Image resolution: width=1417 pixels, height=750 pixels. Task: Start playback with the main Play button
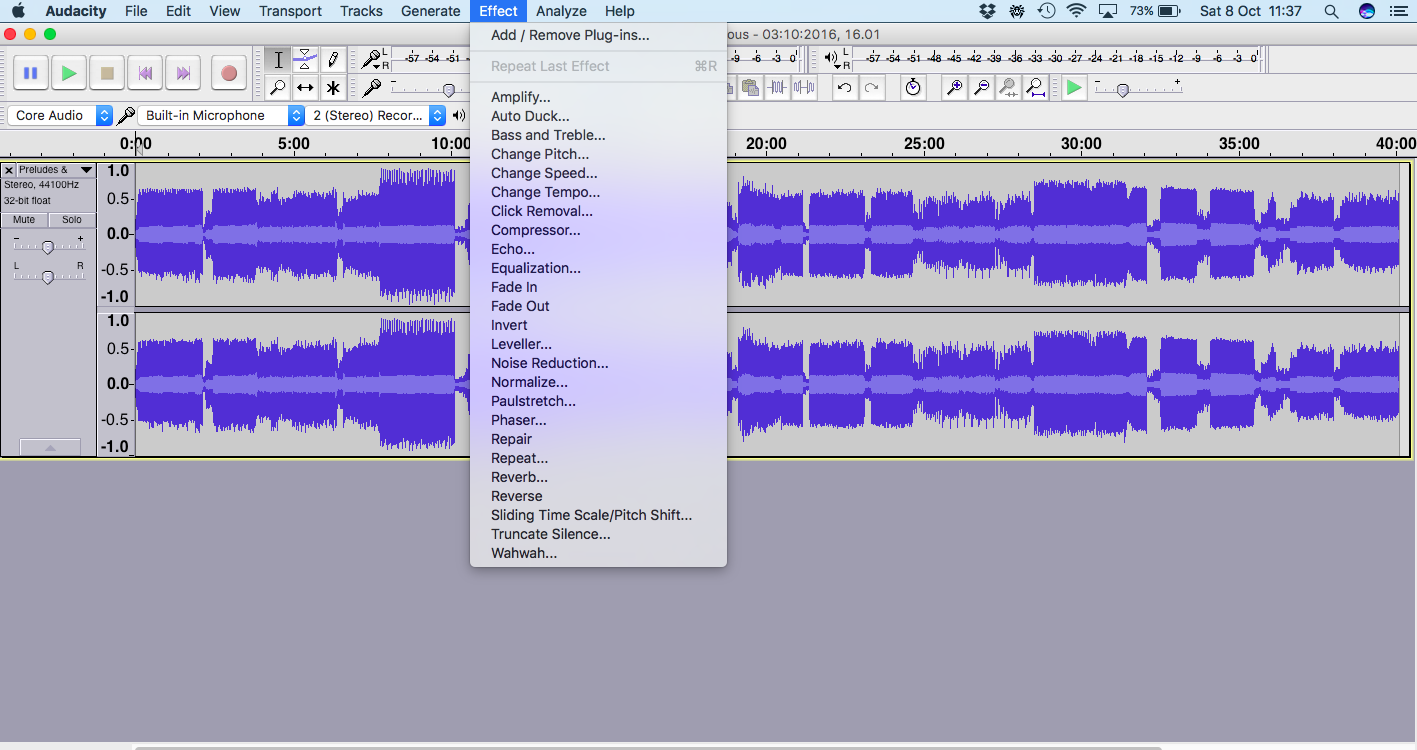coord(68,73)
